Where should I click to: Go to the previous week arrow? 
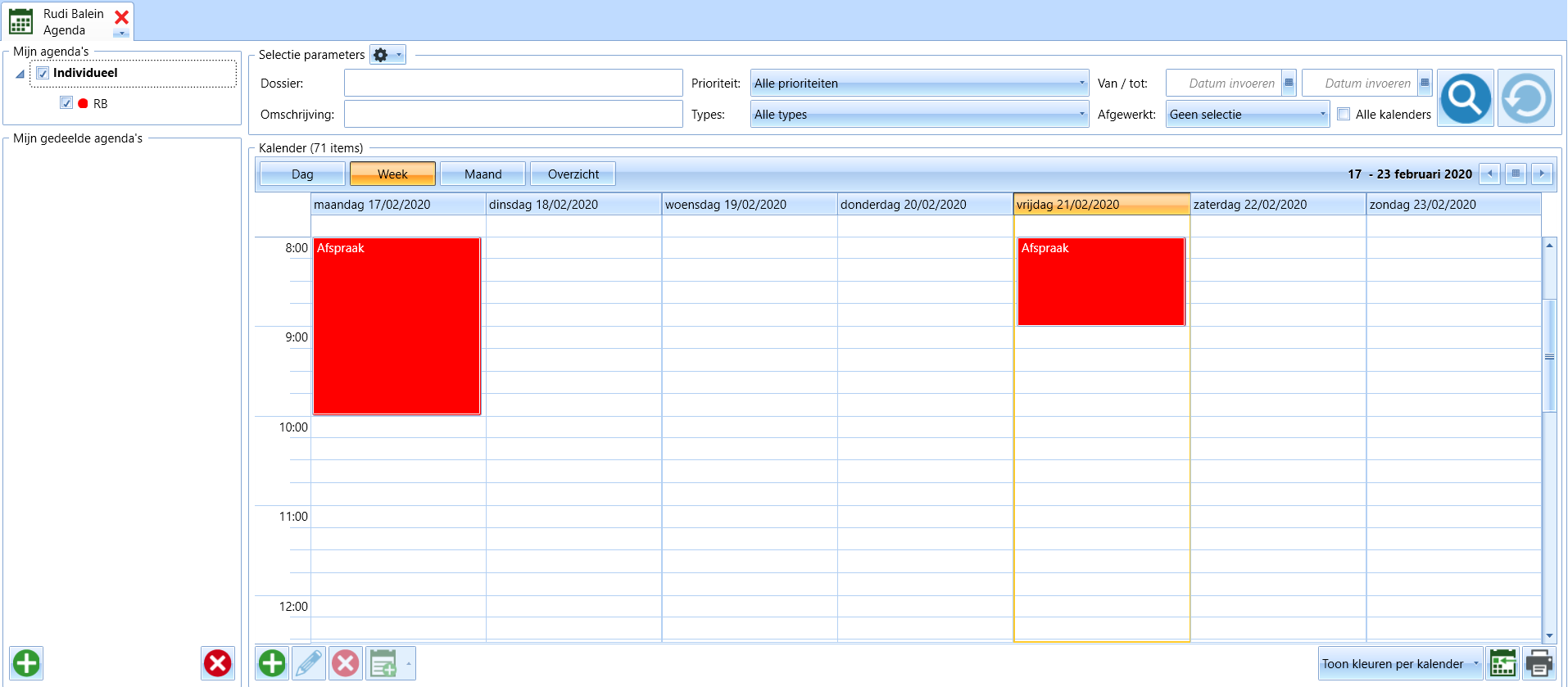1490,174
